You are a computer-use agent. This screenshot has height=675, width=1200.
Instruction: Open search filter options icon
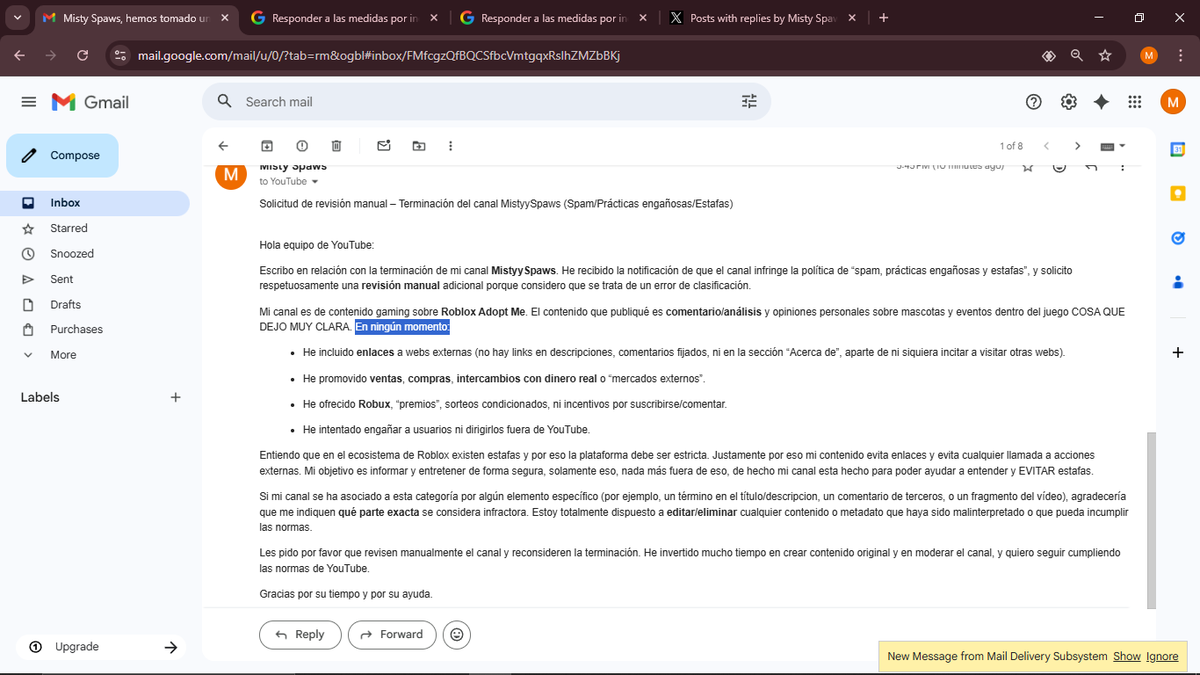(x=750, y=101)
